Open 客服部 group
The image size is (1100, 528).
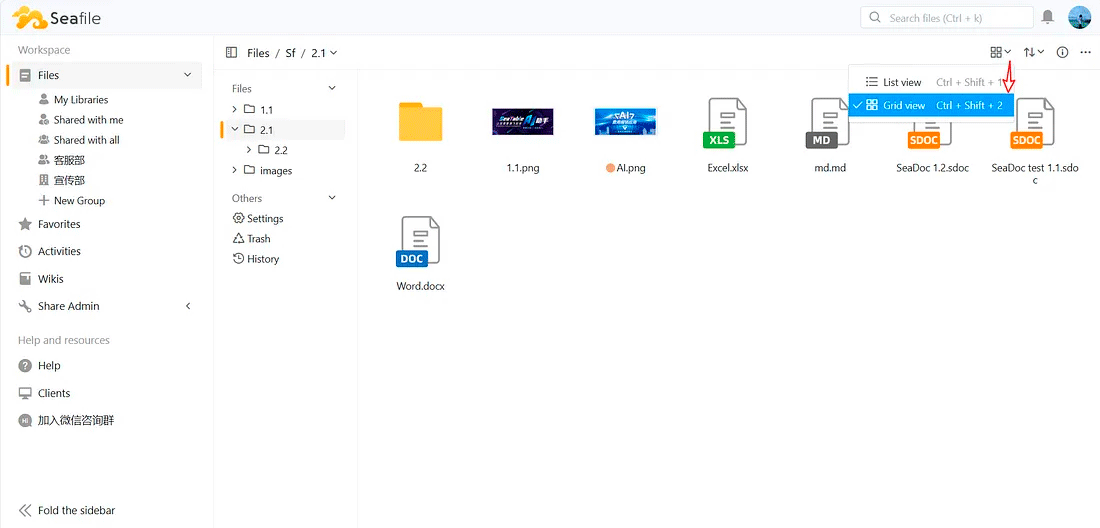(x=69, y=160)
